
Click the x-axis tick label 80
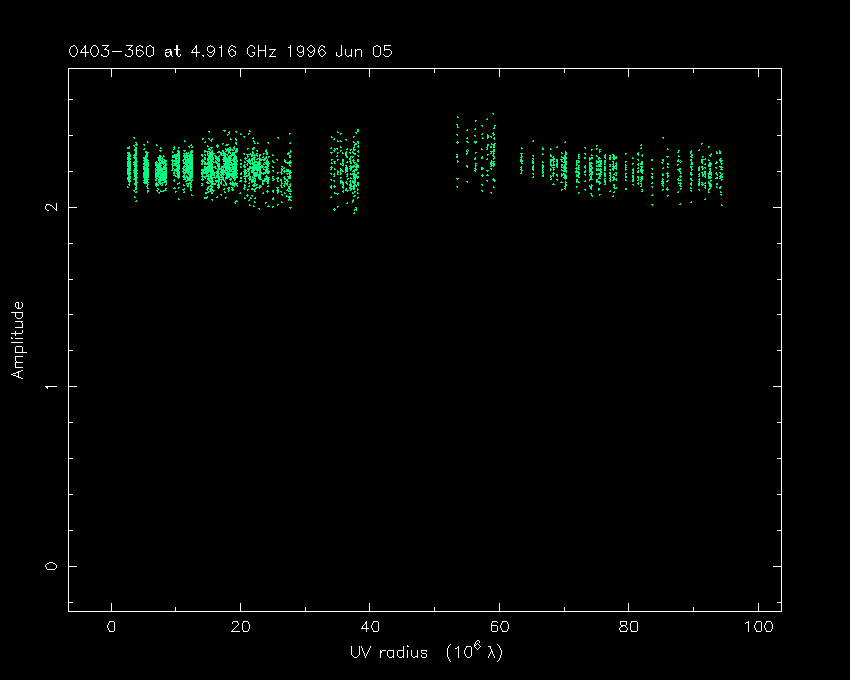(x=629, y=627)
